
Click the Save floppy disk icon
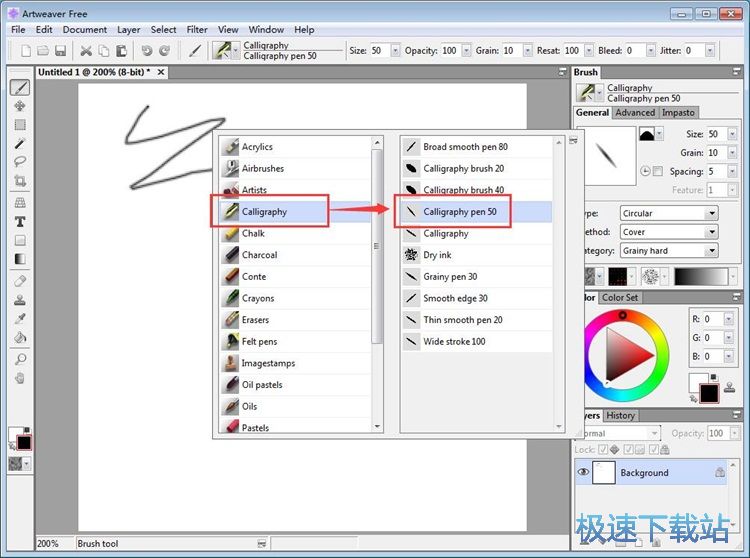tap(60, 51)
